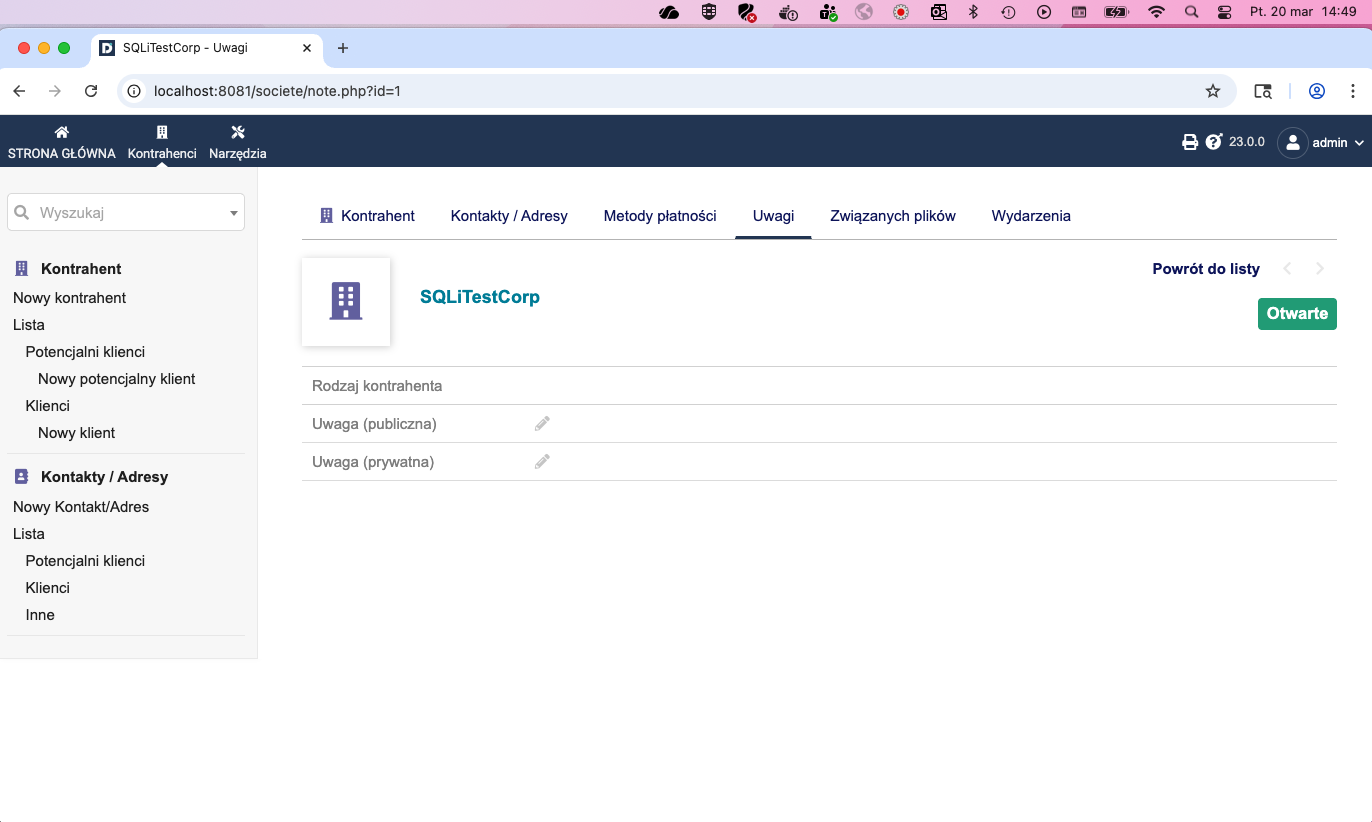View site information icon in address bar
Image resolution: width=1372 pixels, height=822 pixels.
pos(136,91)
